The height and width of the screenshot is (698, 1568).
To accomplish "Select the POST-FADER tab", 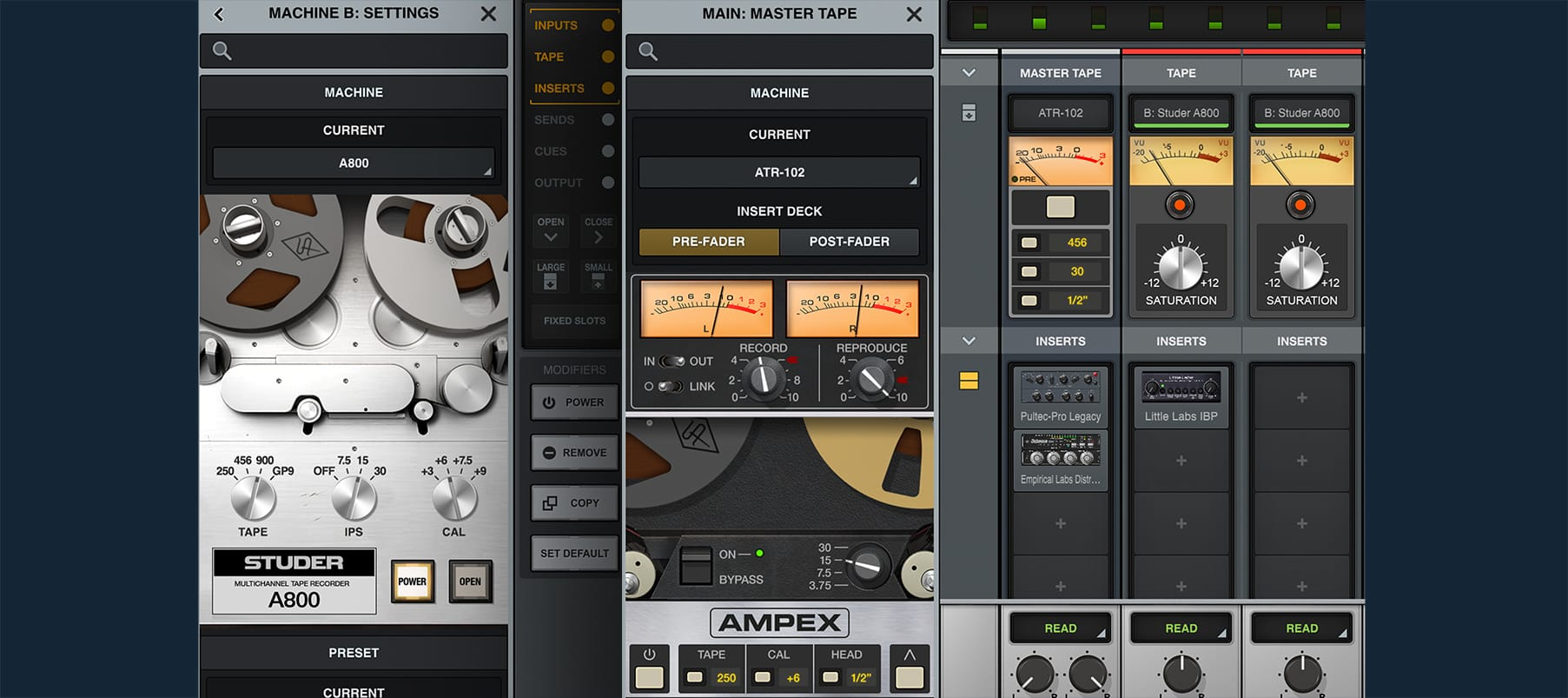I will point(849,242).
